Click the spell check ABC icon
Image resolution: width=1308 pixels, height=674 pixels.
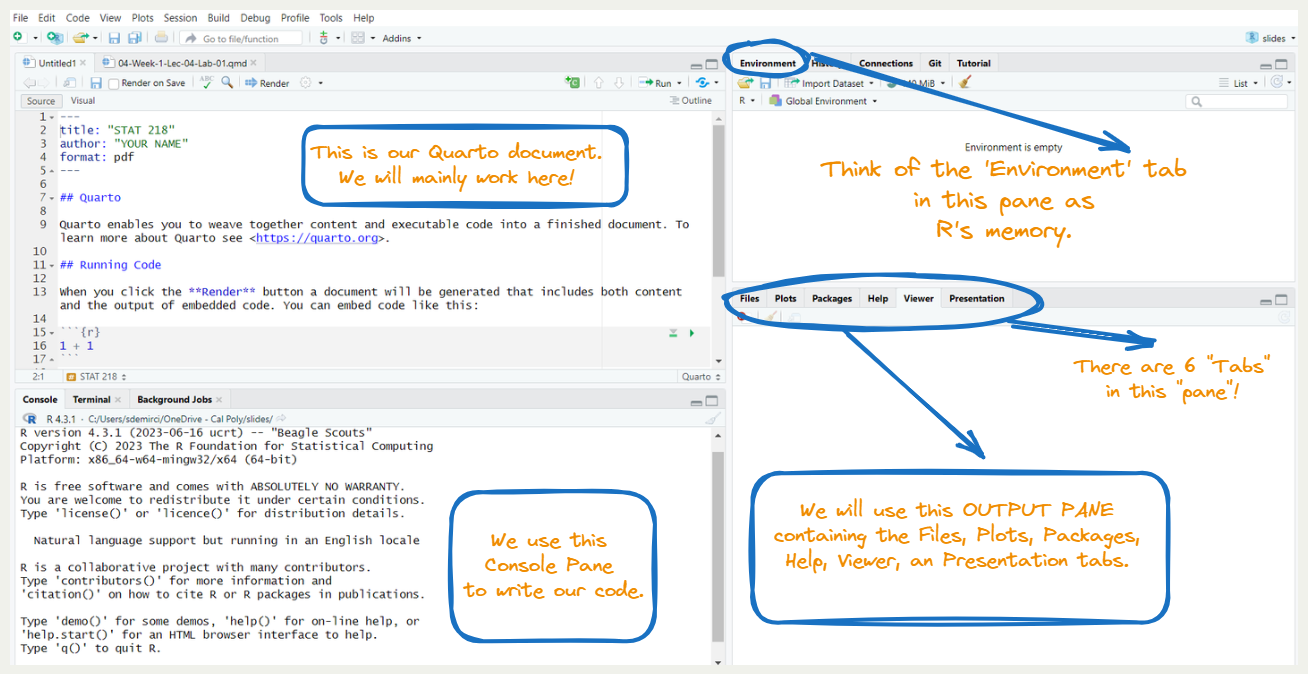(206, 83)
